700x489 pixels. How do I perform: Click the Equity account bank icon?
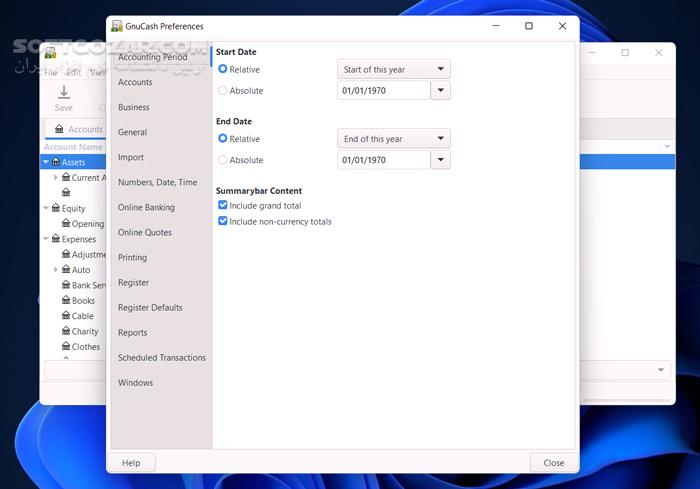[56, 209]
